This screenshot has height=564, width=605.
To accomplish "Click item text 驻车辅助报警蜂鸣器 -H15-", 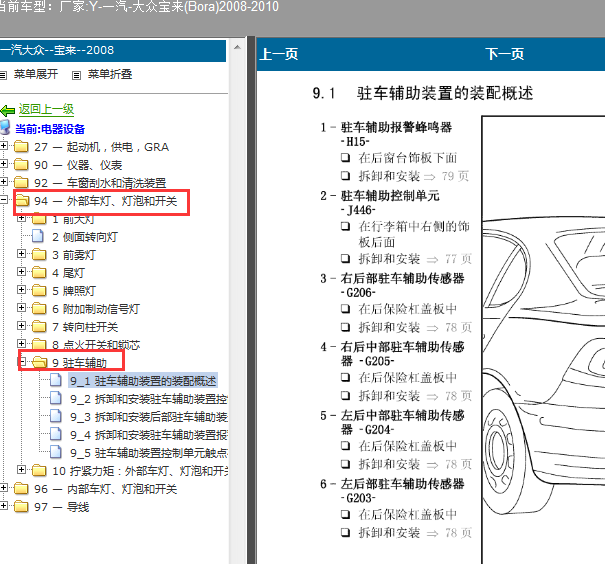I will coord(396,134).
